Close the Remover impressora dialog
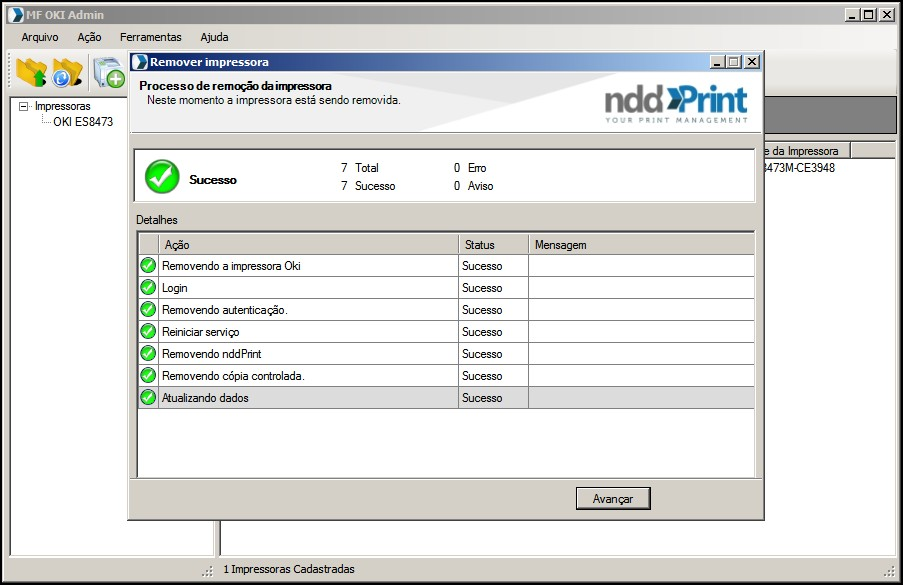 tap(752, 62)
